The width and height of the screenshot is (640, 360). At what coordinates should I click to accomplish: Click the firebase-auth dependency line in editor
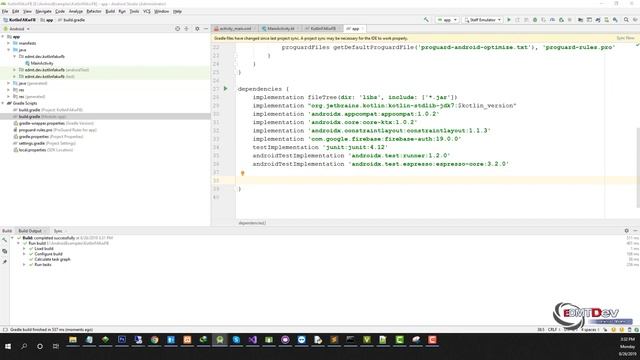click(357, 139)
